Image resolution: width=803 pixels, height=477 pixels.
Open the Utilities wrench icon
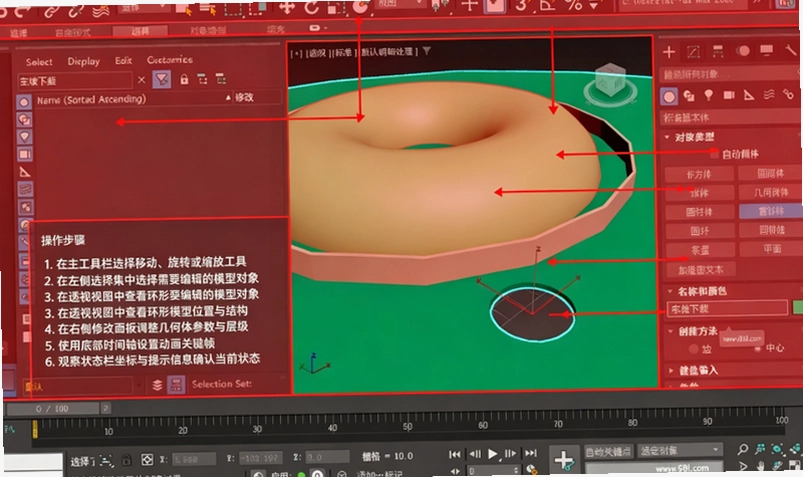tap(790, 49)
